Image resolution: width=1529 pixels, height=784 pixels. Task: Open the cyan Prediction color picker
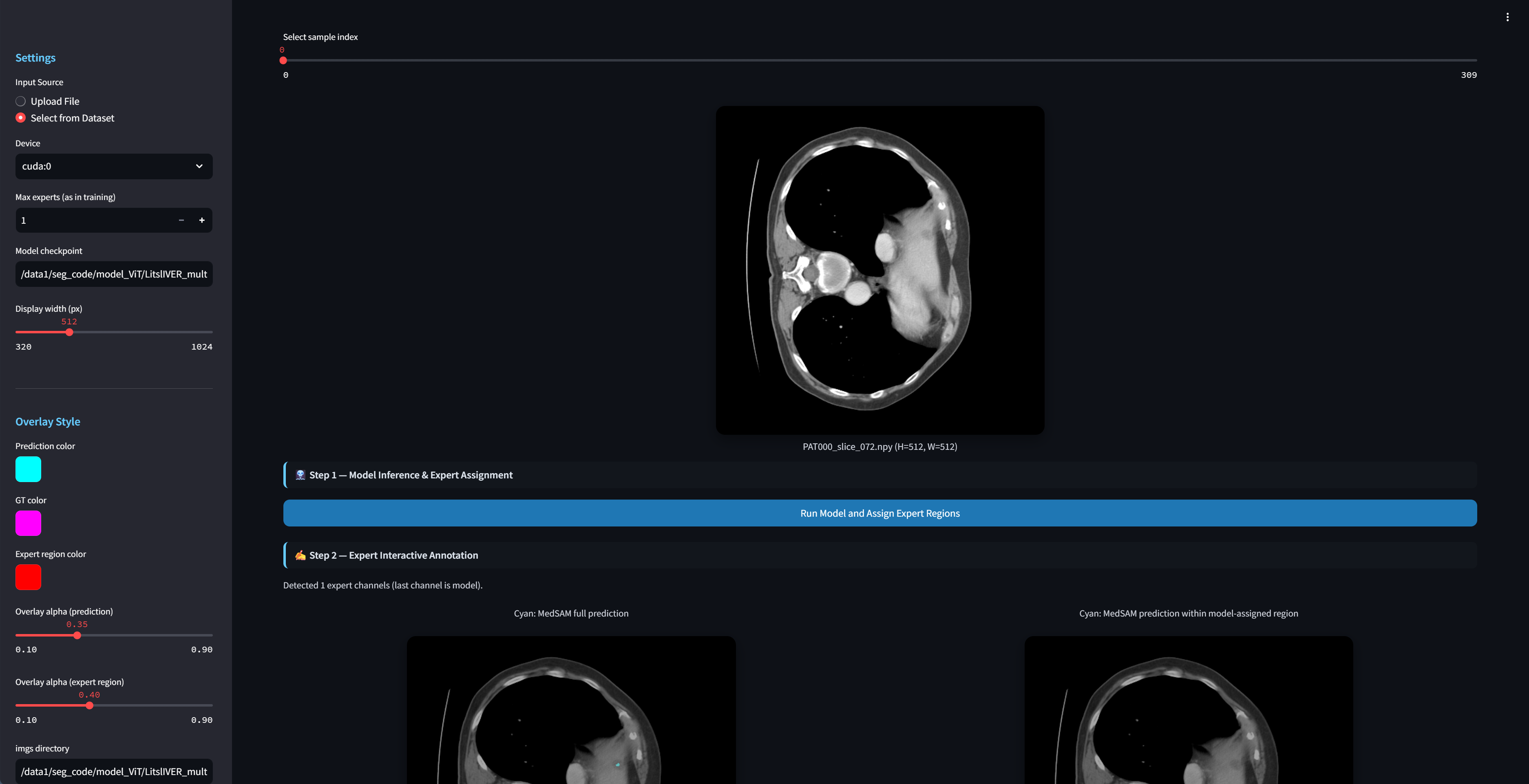click(x=28, y=469)
